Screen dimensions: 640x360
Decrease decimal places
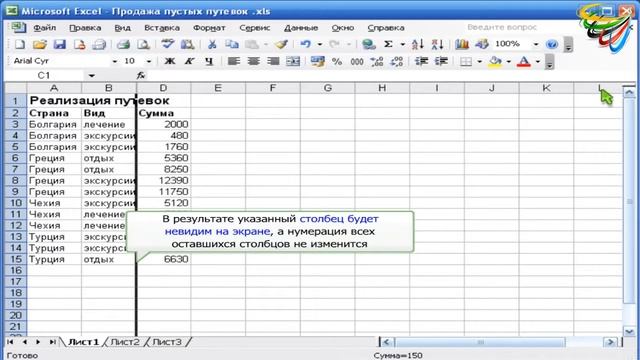pyautogui.click(x=396, y=61)
